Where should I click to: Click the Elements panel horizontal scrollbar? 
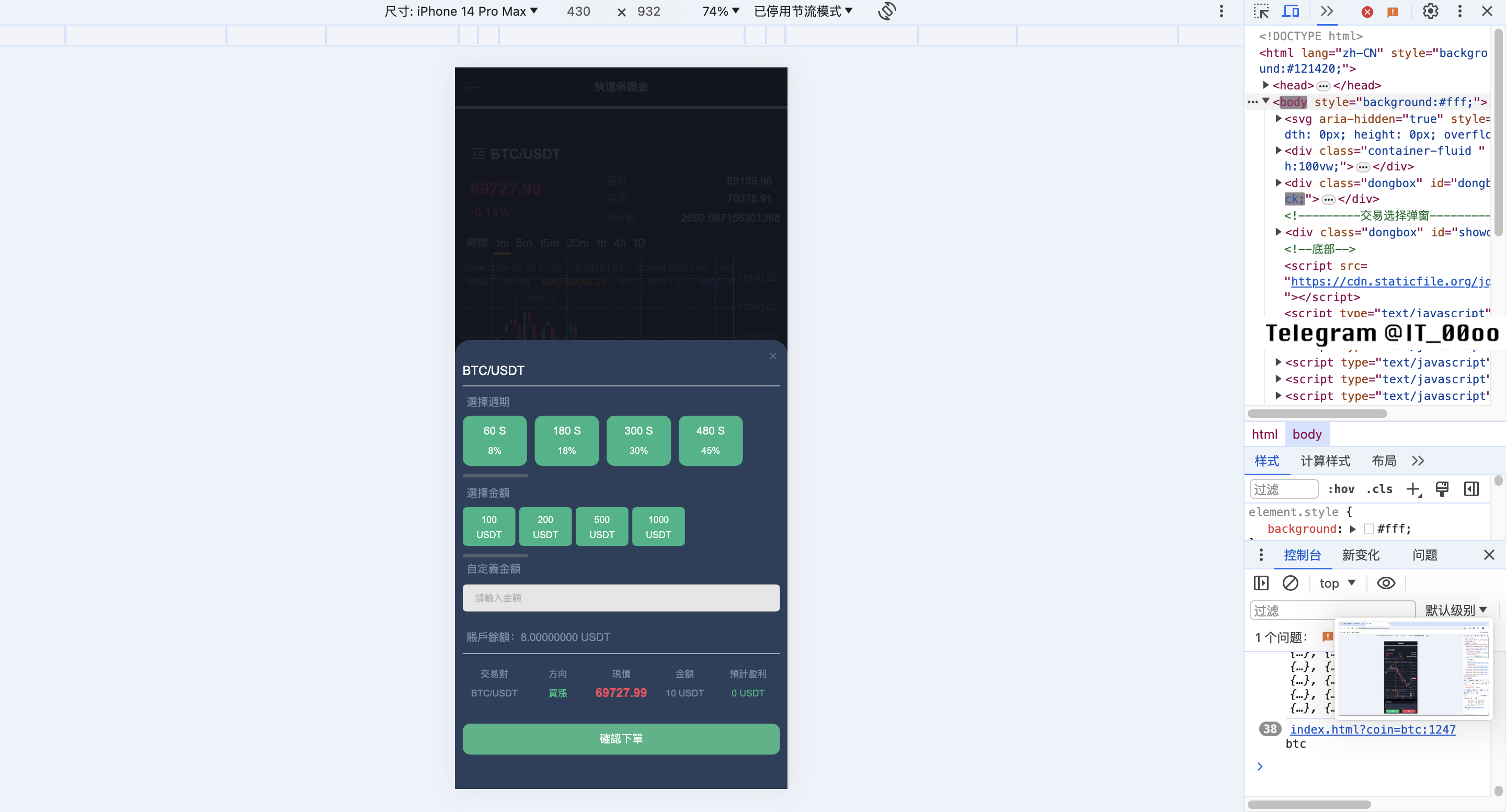(x=1317, y=413)
